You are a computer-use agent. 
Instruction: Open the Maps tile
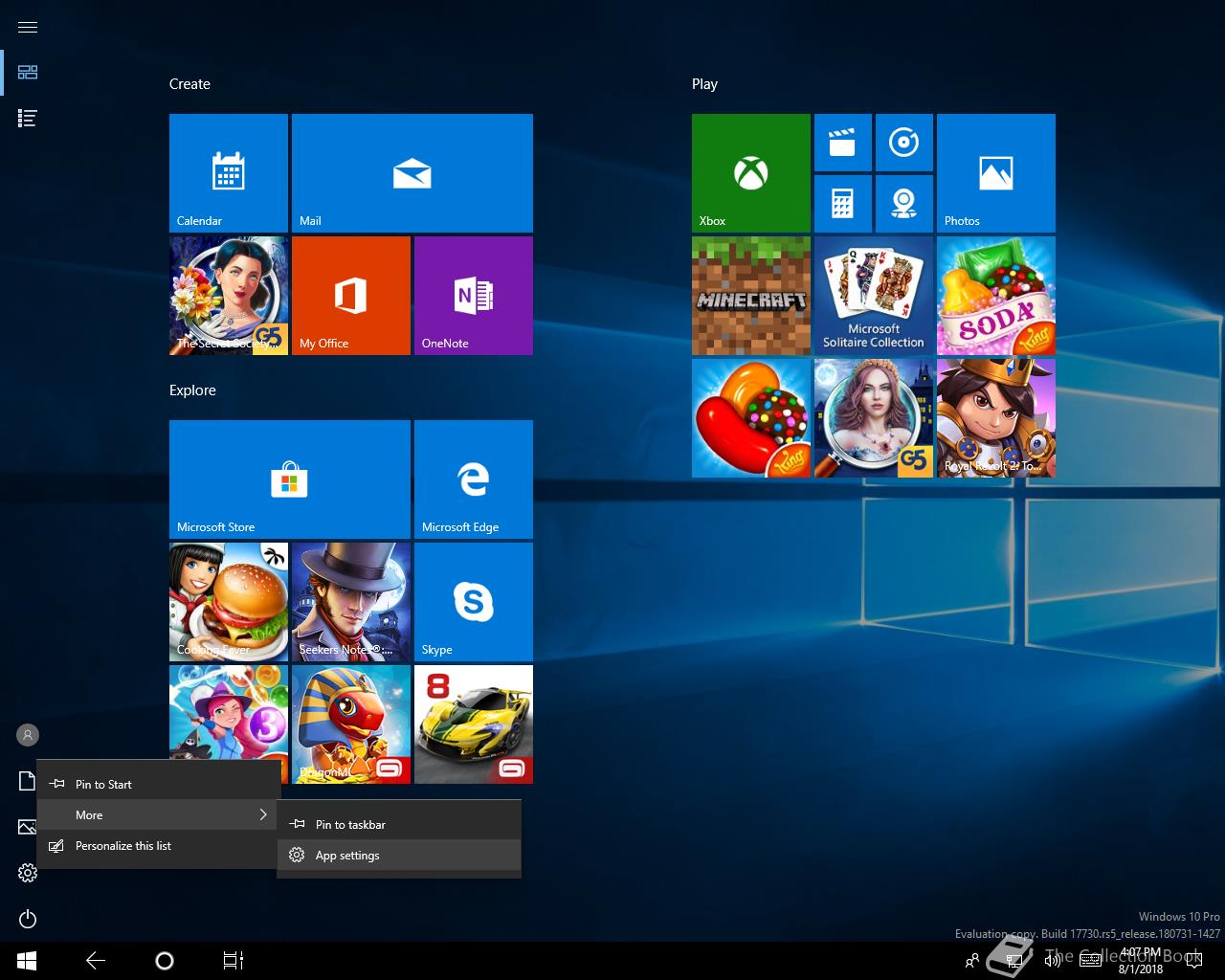point(904,204)
